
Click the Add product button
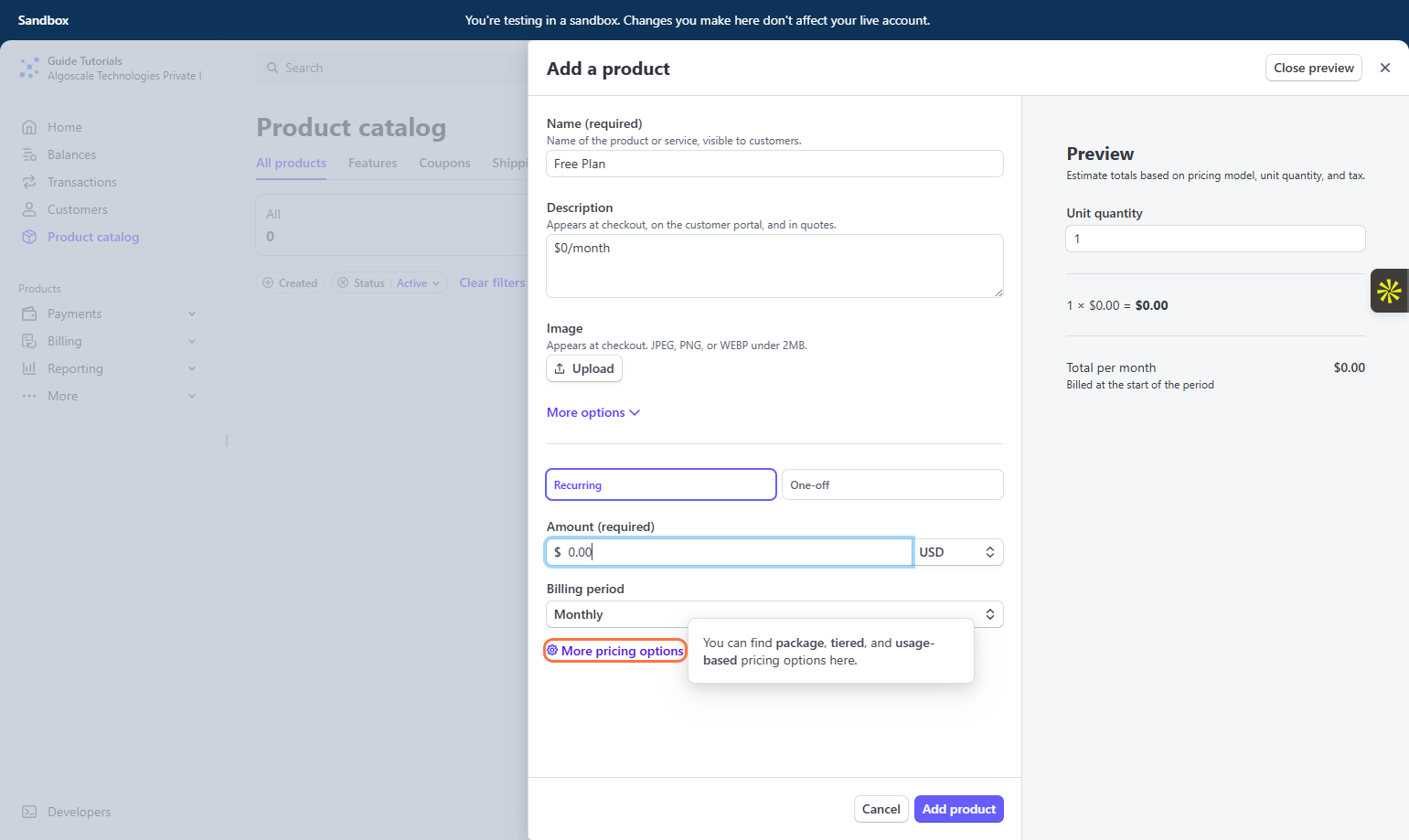click(958, 809)
